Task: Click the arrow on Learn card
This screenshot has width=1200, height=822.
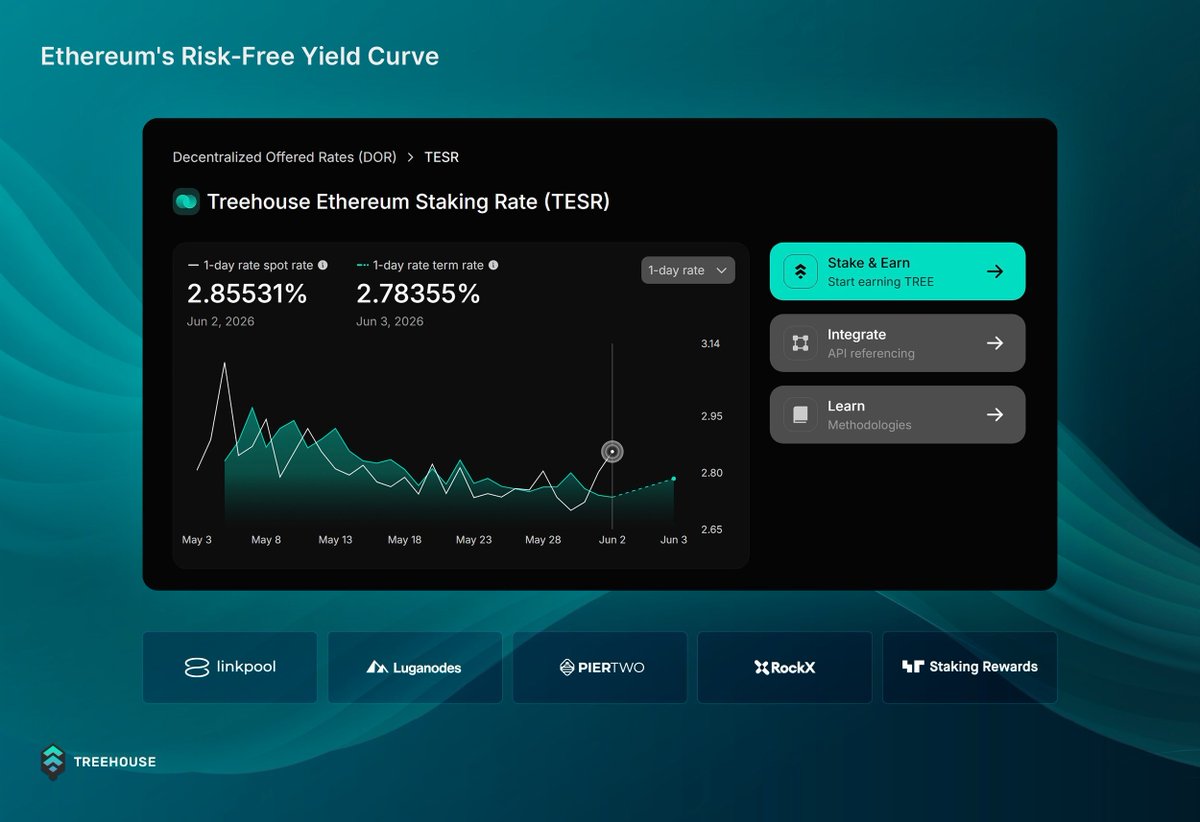Action: click(x=995, y=414)
